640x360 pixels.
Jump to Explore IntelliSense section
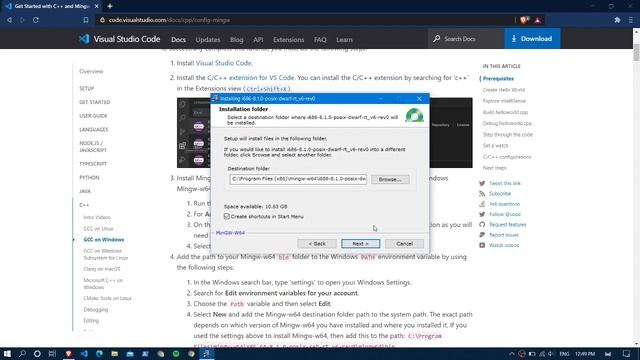504,101
